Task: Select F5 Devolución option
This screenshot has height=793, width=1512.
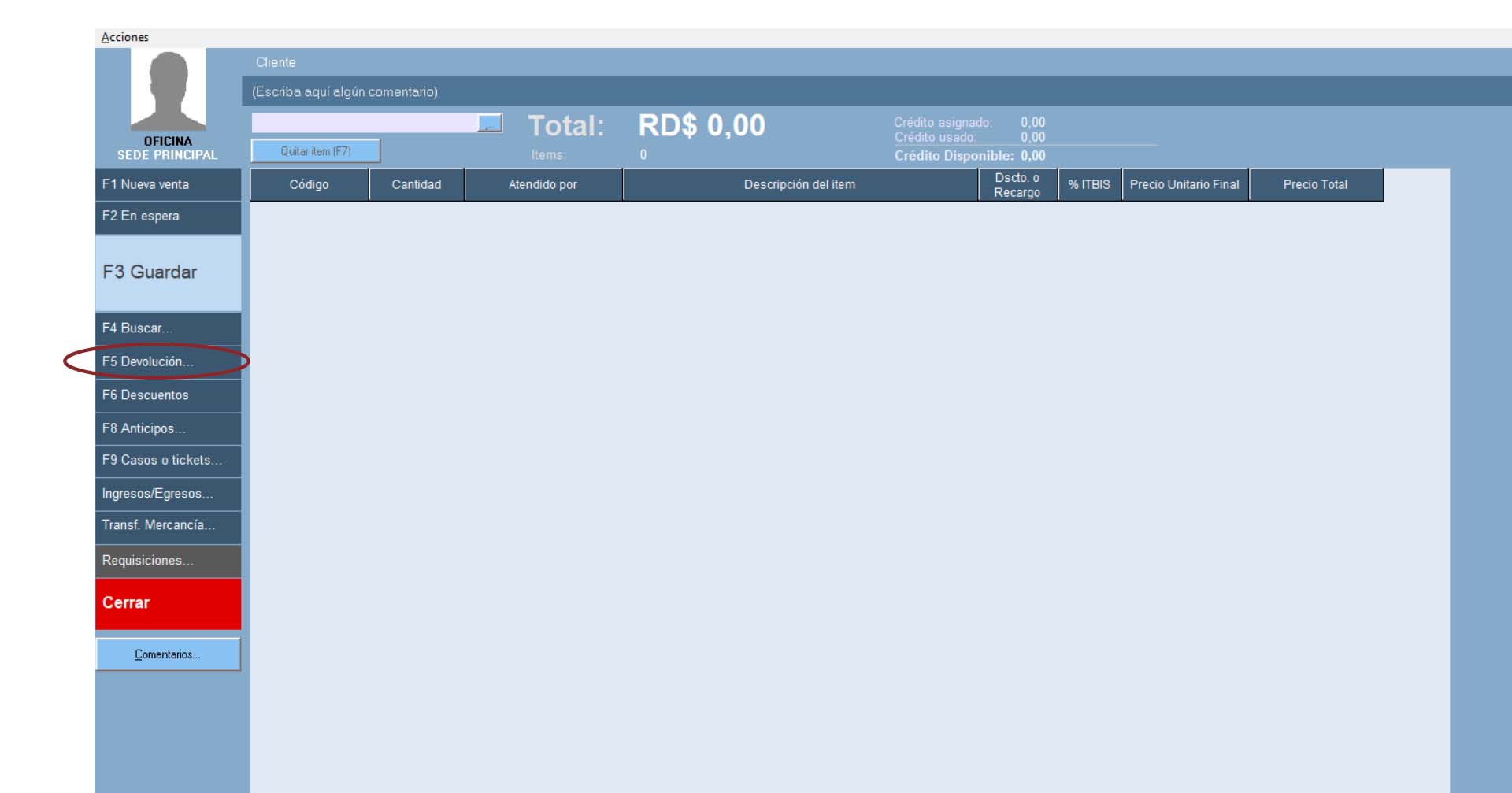Action: point(168,361)
